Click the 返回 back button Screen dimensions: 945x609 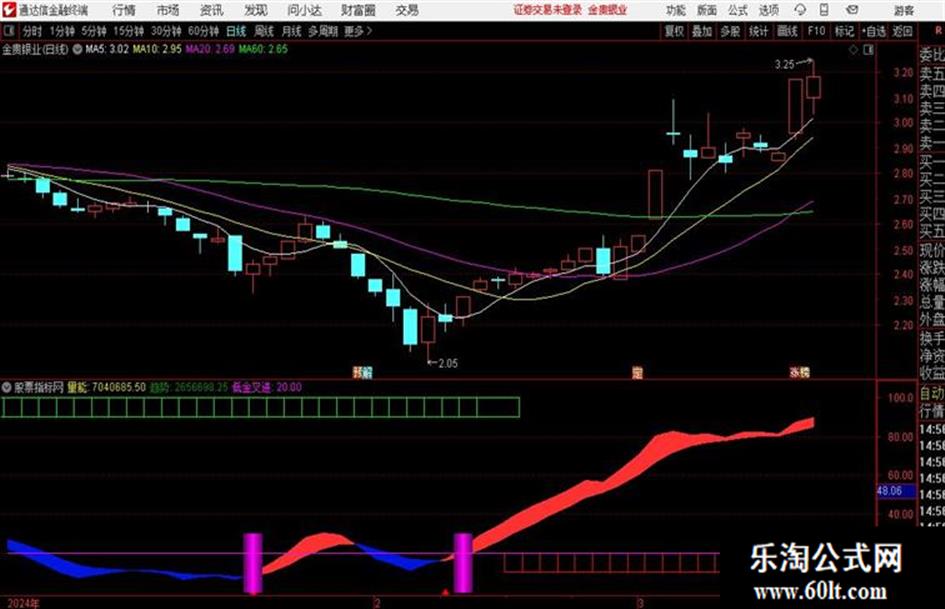point(902,31)
